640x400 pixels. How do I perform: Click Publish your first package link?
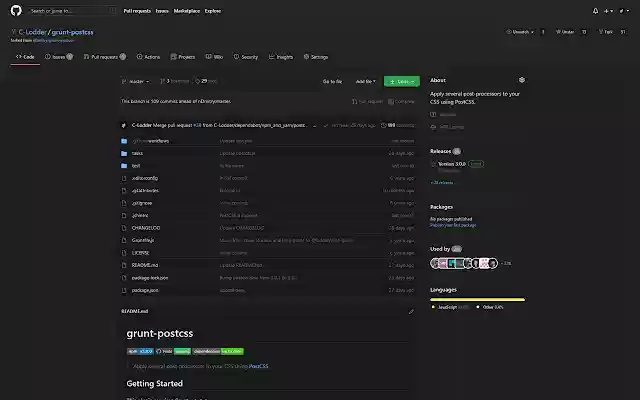(453, 225)
